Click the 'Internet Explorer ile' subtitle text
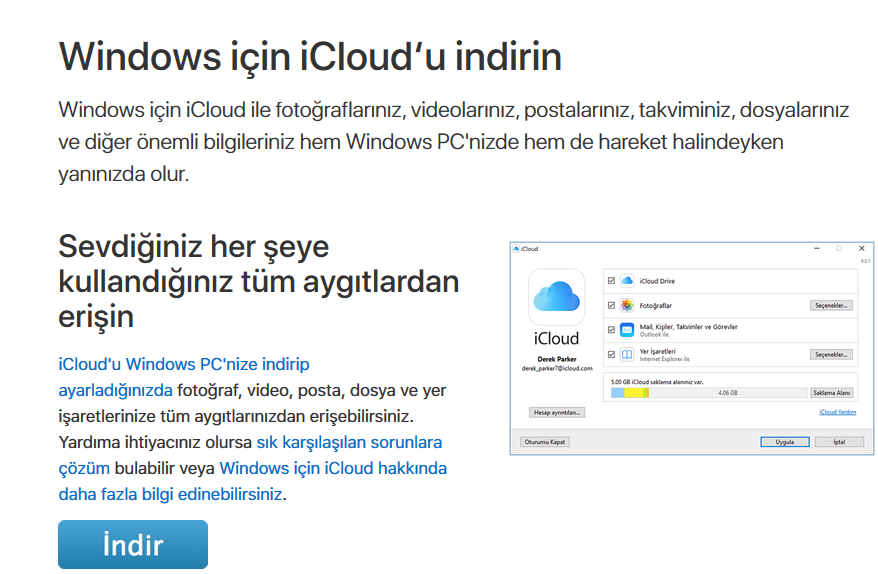The width and height of the screenshot is (878, 574). tap(665, 359)
